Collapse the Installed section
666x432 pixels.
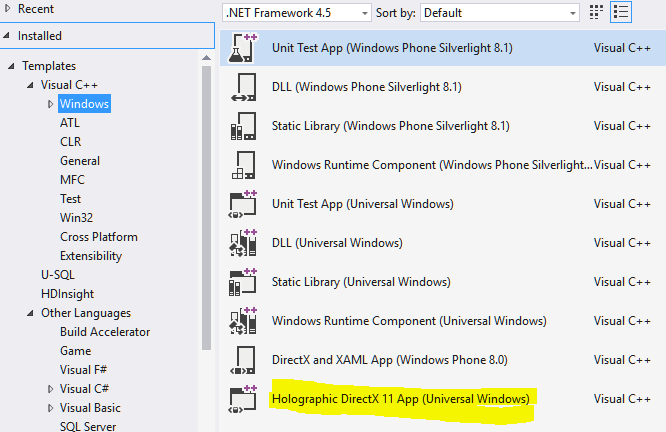pyautogui.click(x=7, y=36)
